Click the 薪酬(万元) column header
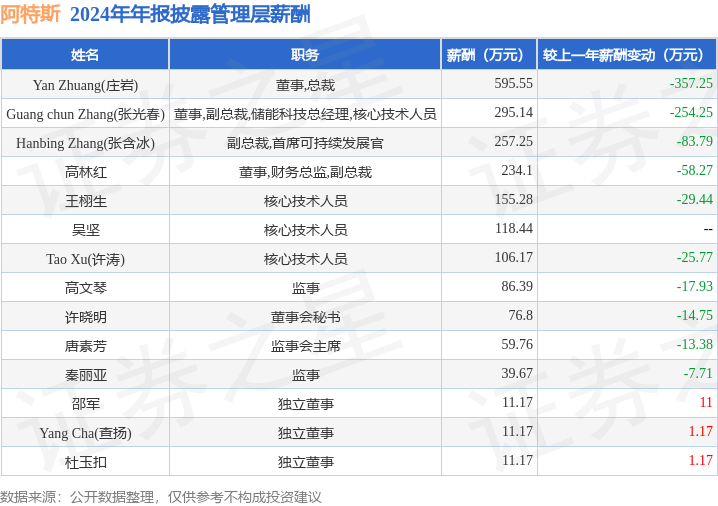The height and width of the screenshot is (506, 718). pyautogui.click(x=489, y=55)
